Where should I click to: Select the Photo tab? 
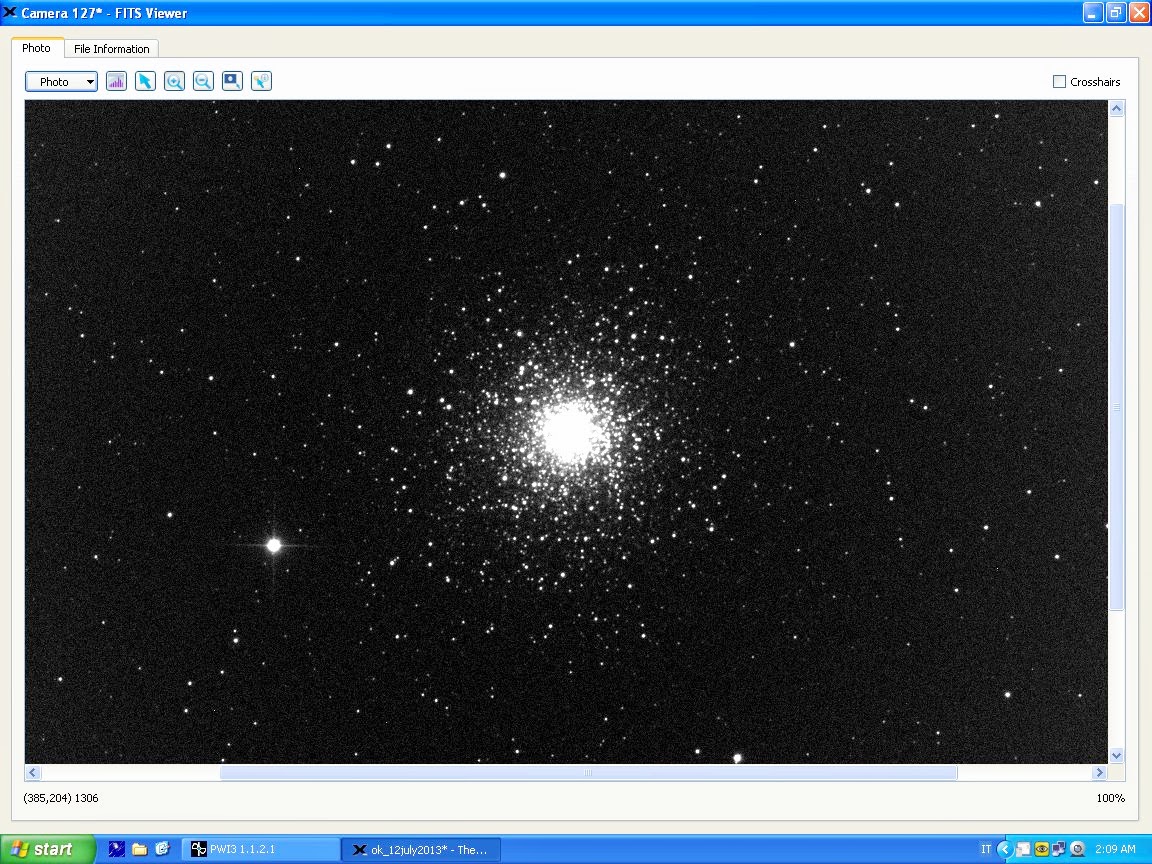click(36, 48)
